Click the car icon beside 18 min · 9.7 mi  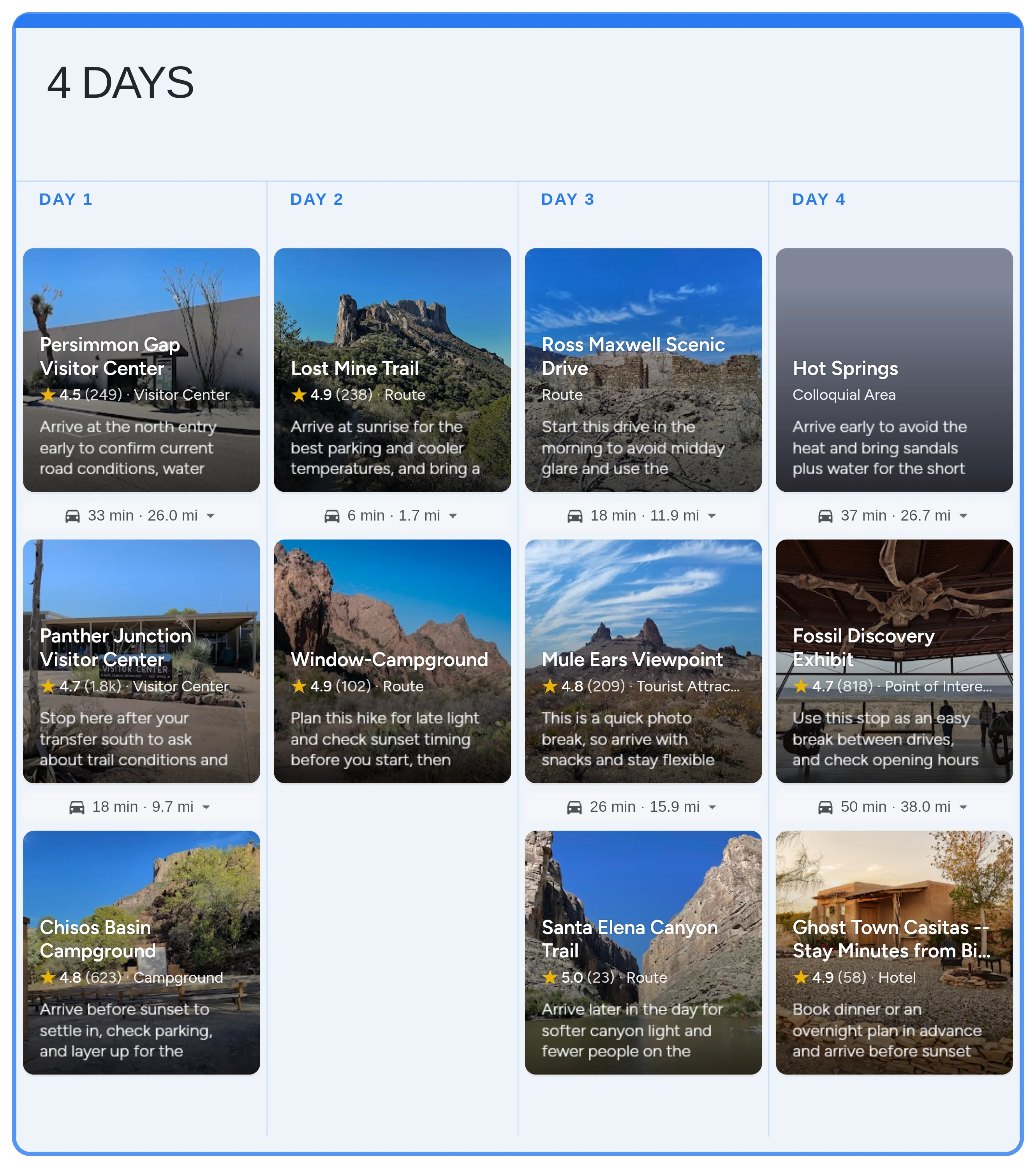coord(77,807)
